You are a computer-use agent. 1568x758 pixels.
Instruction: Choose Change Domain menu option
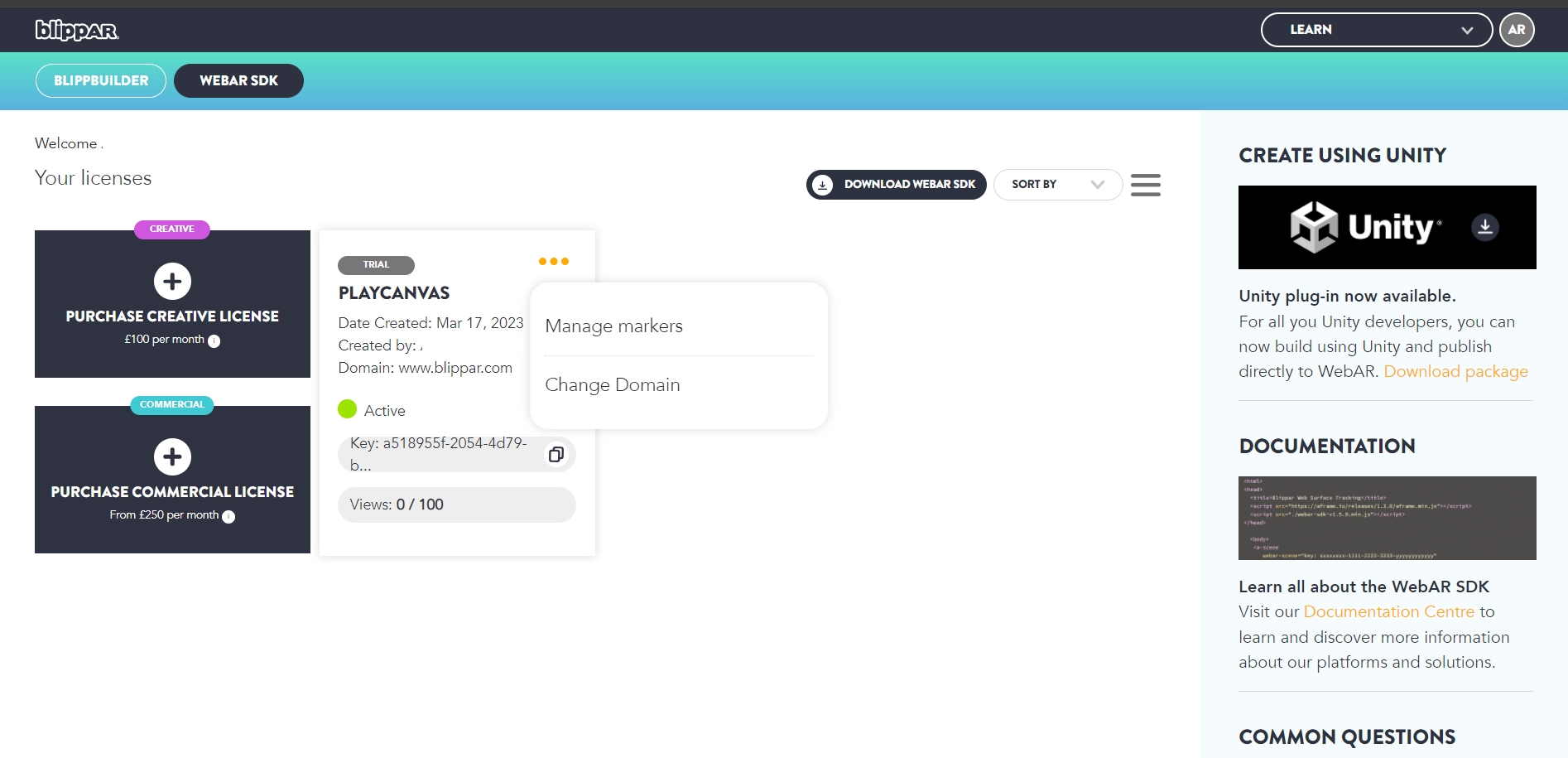613,385
